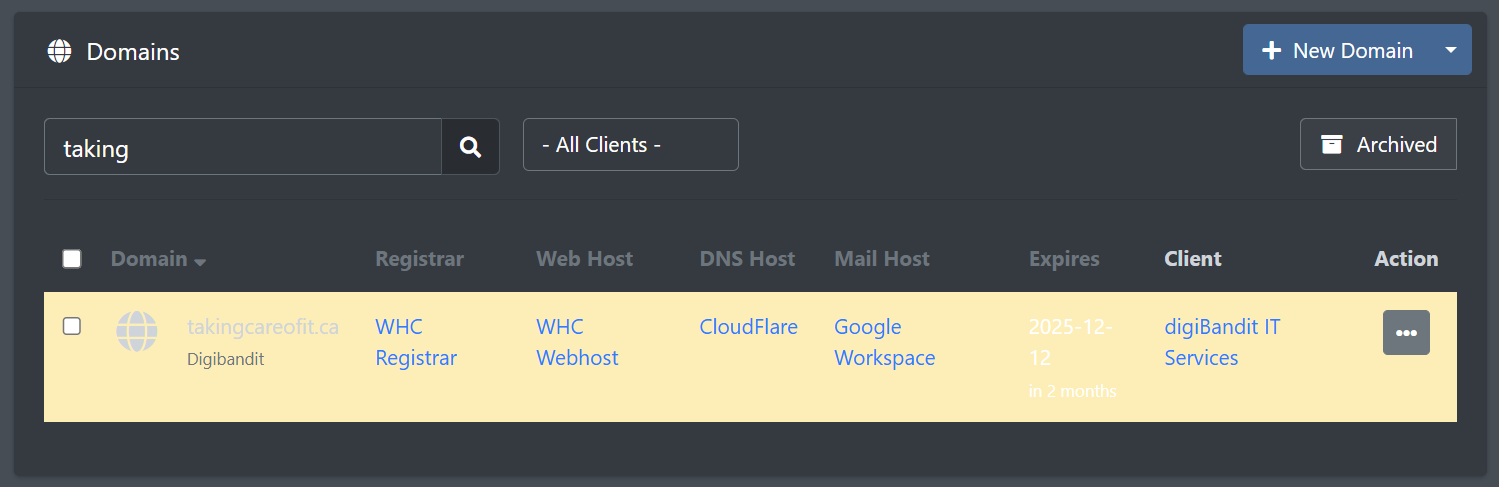Click the WHC Webhost link
The width and height of the screenshot is (1499, 487).
click(x=577, y=342)
